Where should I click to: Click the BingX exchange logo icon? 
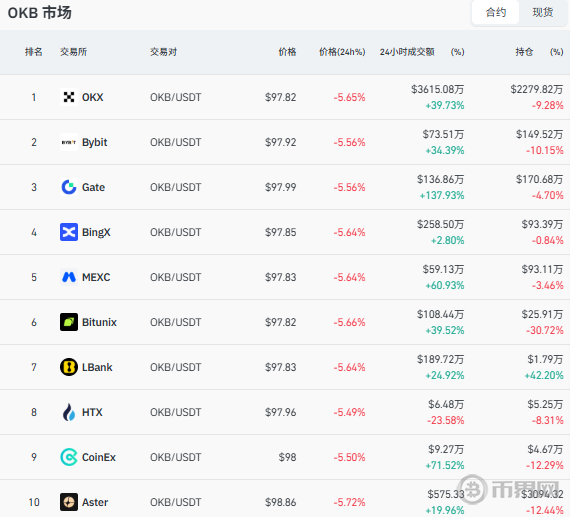pos(69,232)
